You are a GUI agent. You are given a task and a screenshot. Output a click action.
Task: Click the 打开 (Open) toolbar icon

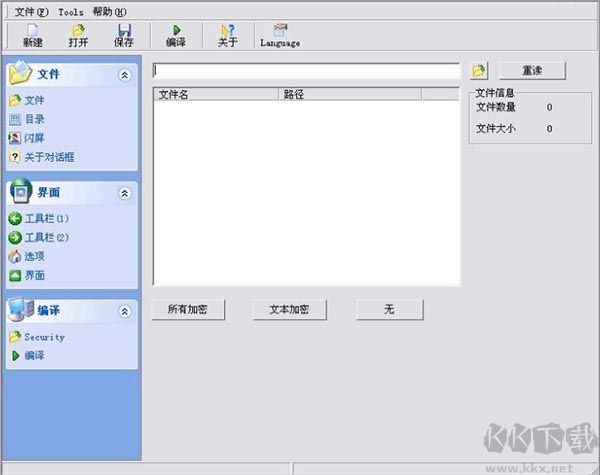pos(78,35)
